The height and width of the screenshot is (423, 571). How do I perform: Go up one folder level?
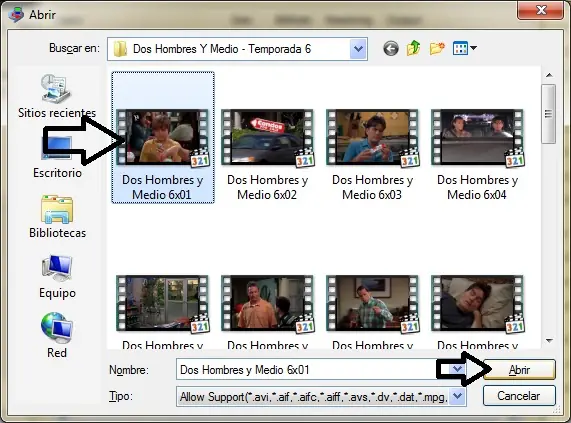pyautogui.click(x=414, y=48)
